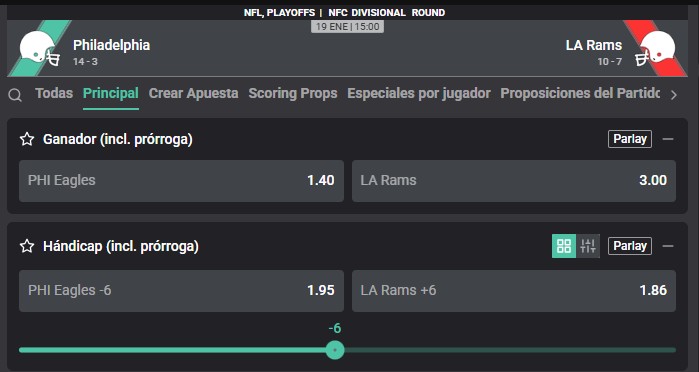This screenshot has width=699, height=372.
Task: Select LA Rams +6 odds 1.86
Action: [514, 291]
